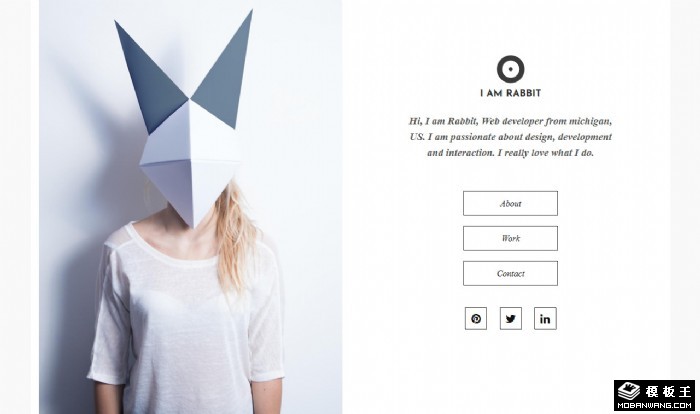This screenshot has height=414, width=700.
Task: Click the I AM RABBIT title
Action: (x=510, y=93)
